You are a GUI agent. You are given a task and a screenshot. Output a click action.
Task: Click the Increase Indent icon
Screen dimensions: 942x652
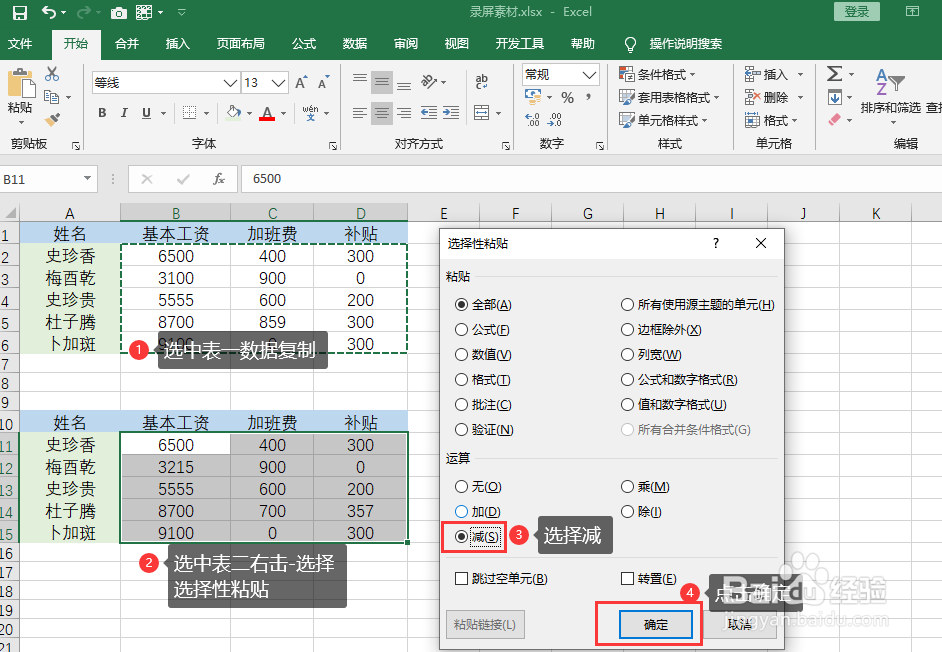tap(451, 112)
